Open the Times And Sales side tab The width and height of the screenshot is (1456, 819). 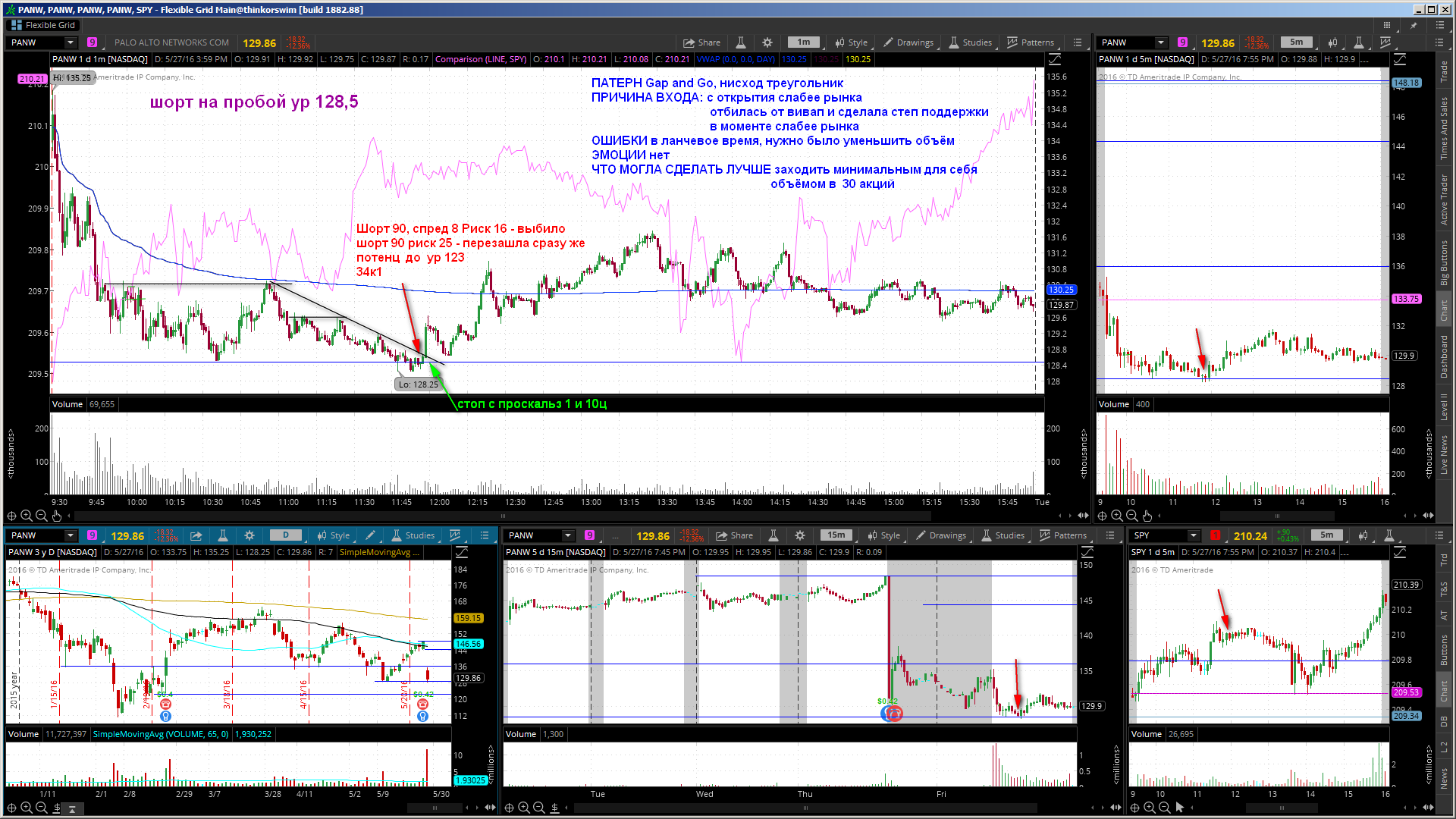(1444, 127)
